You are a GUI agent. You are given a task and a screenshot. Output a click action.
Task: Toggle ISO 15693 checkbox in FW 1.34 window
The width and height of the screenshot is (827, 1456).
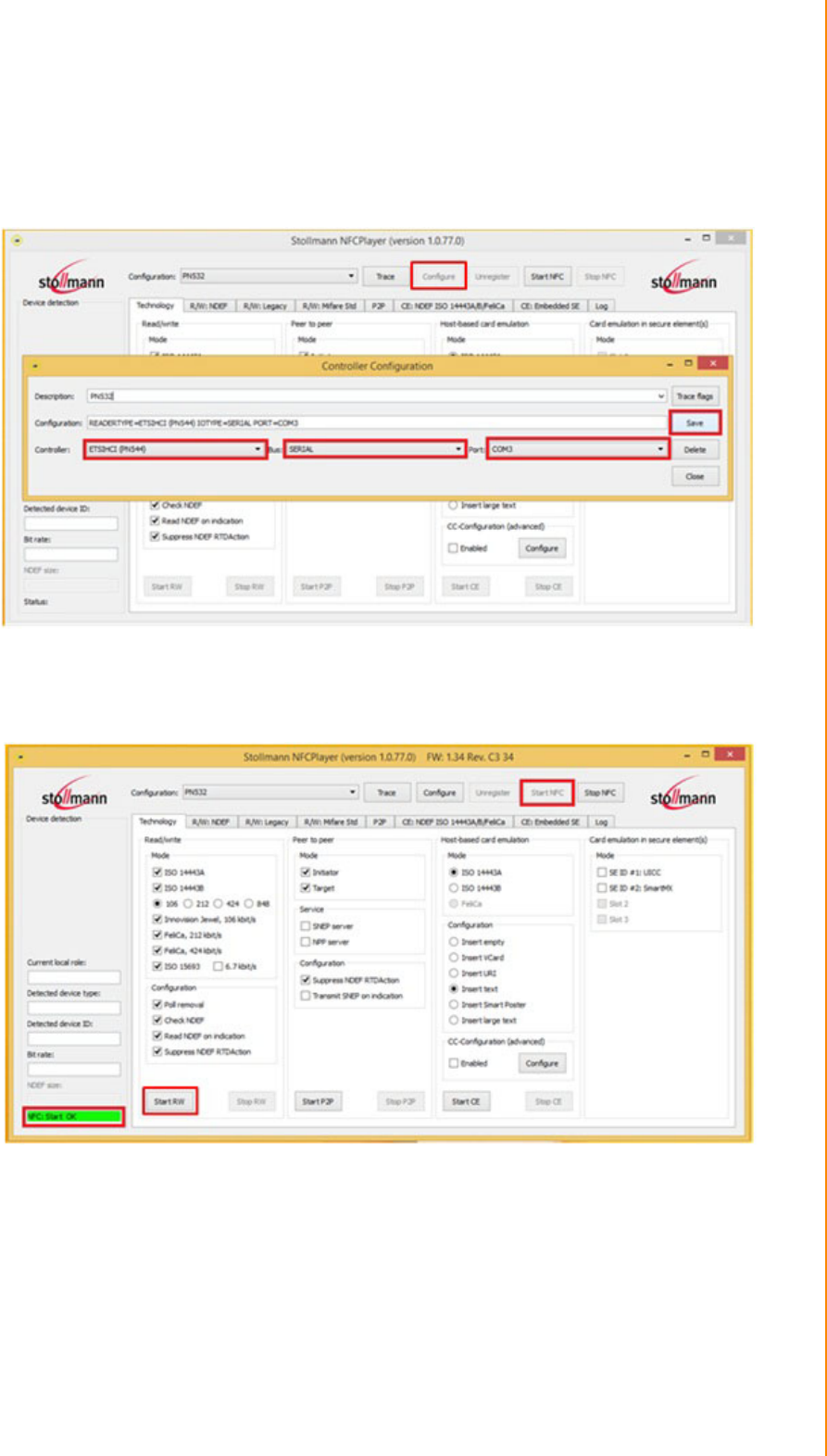157,966
